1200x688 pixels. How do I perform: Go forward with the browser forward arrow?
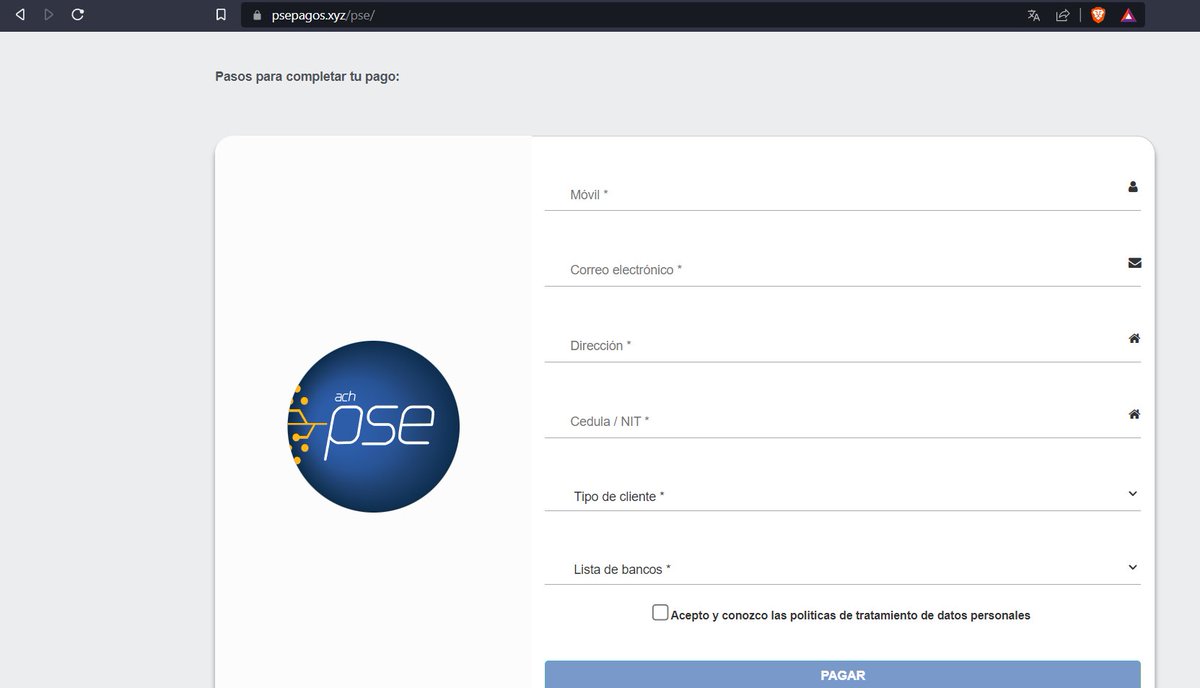[49, 15]
